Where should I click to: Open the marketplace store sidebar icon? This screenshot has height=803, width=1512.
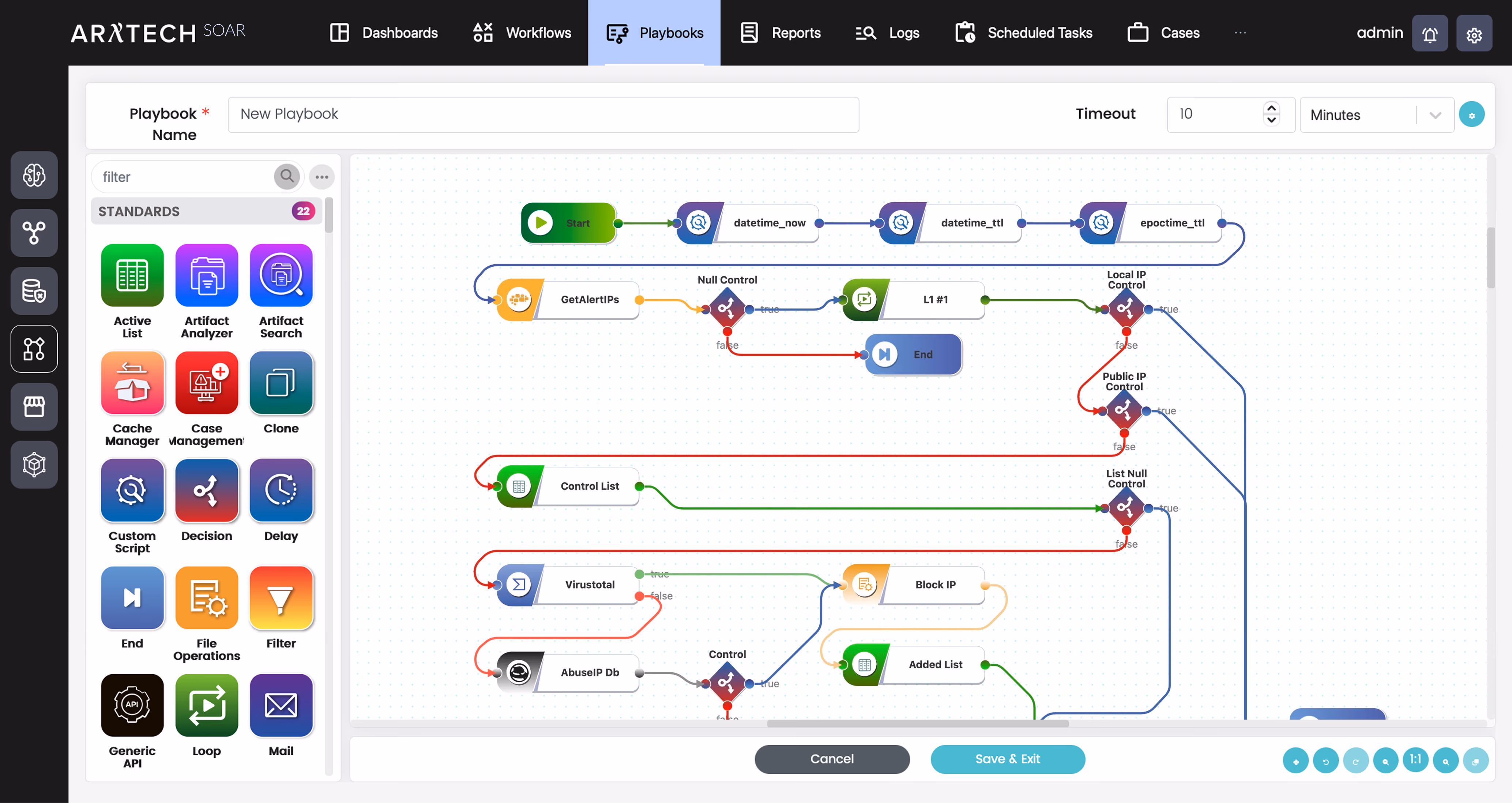[x=34, y=407]
